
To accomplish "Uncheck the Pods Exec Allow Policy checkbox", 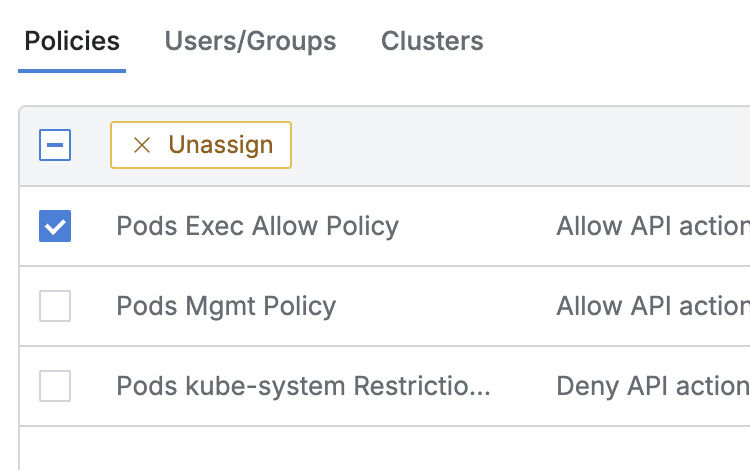I will [55, 226].
